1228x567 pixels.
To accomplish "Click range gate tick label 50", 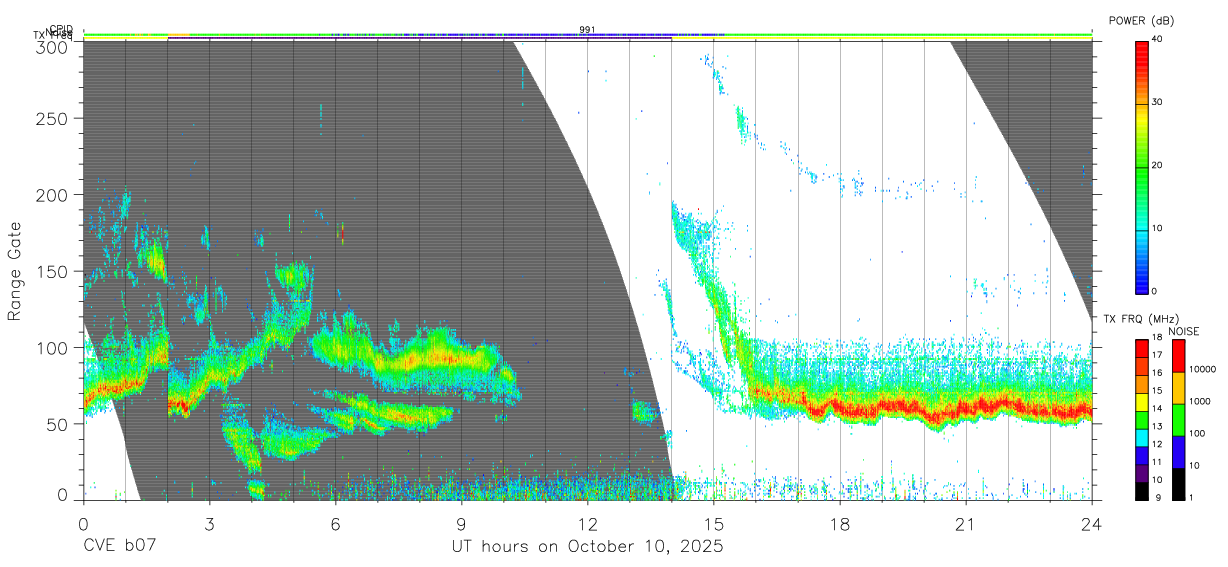I will click(x=59, y=424).
